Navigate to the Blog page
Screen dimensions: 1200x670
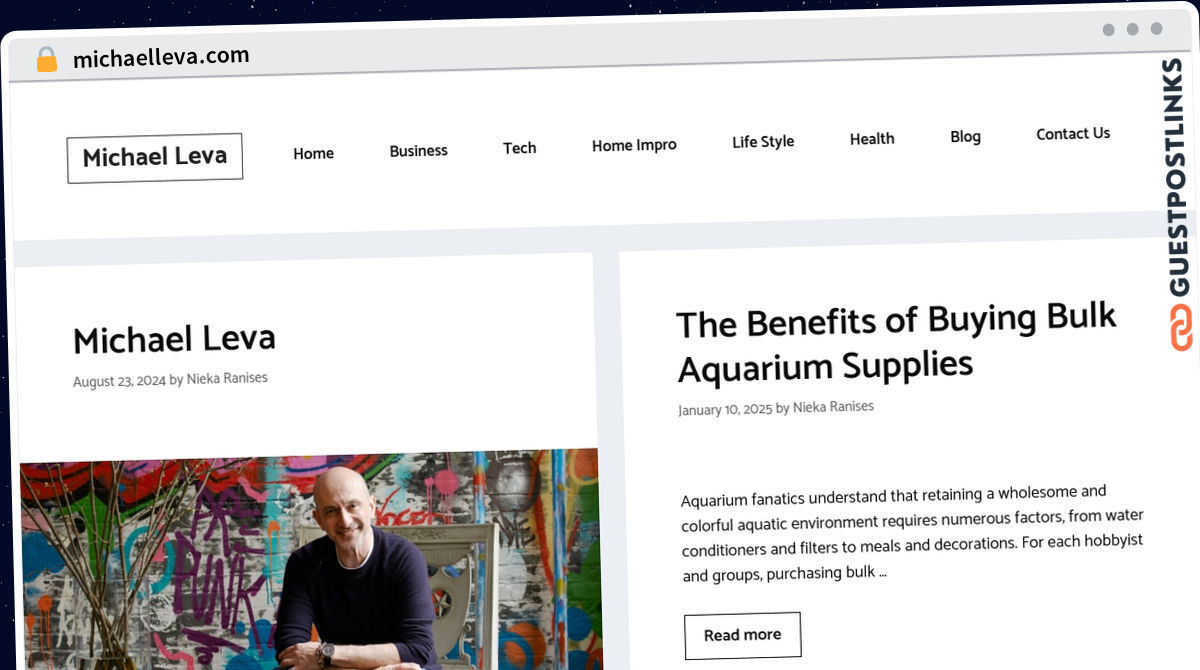[965, 136]
